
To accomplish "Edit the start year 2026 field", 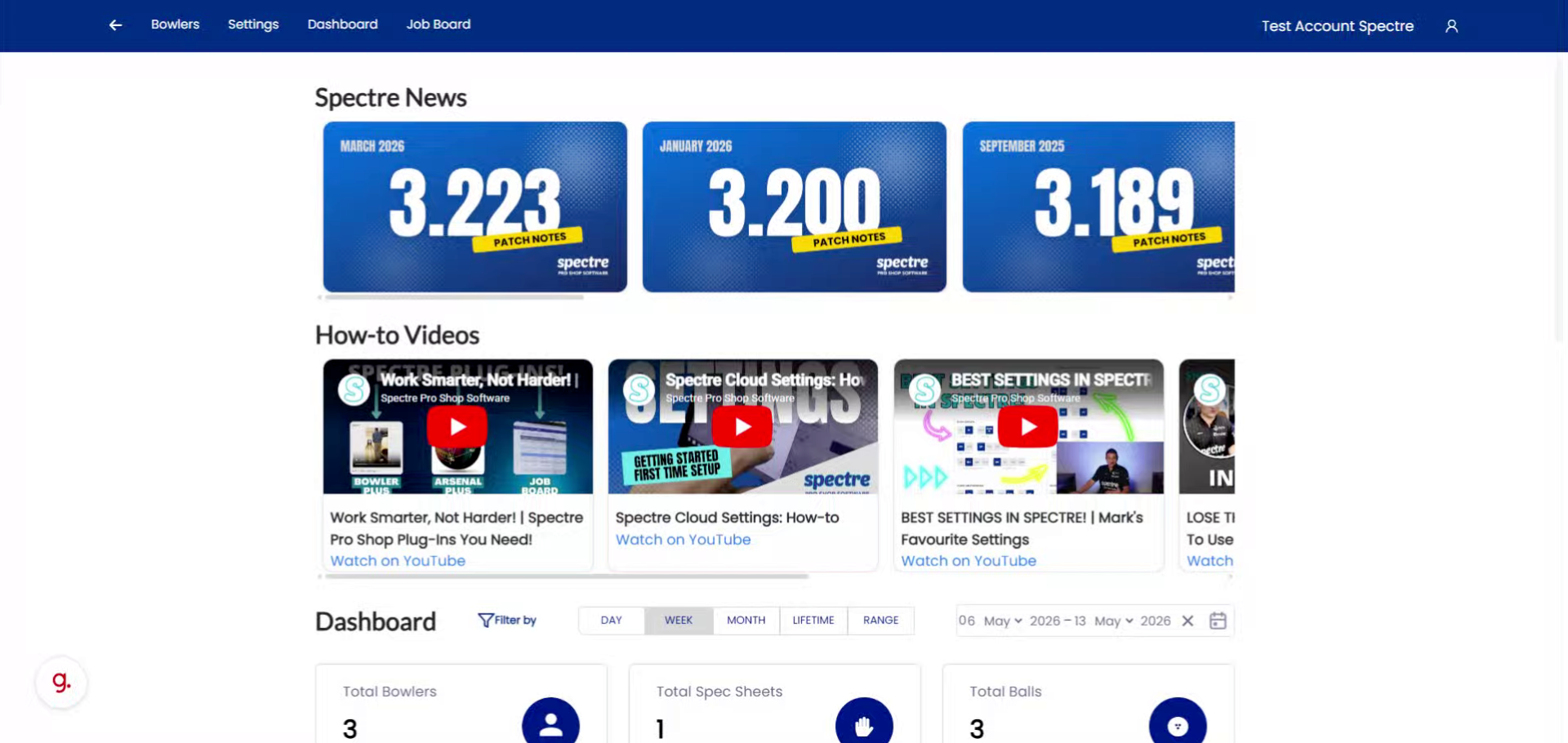I will coord(1045,621).
